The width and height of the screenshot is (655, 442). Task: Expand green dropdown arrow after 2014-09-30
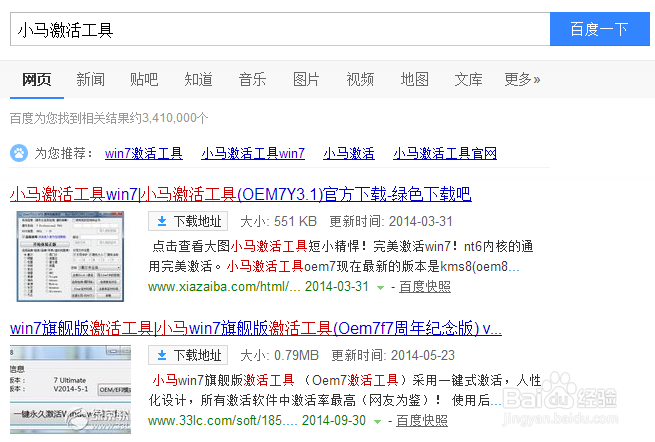(377, 422)
